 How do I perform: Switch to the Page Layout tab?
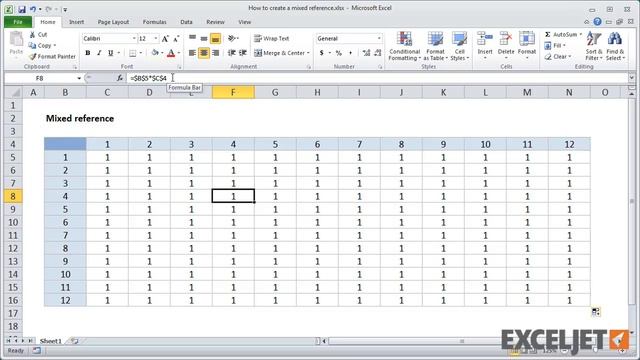click(x=113, y=22)
